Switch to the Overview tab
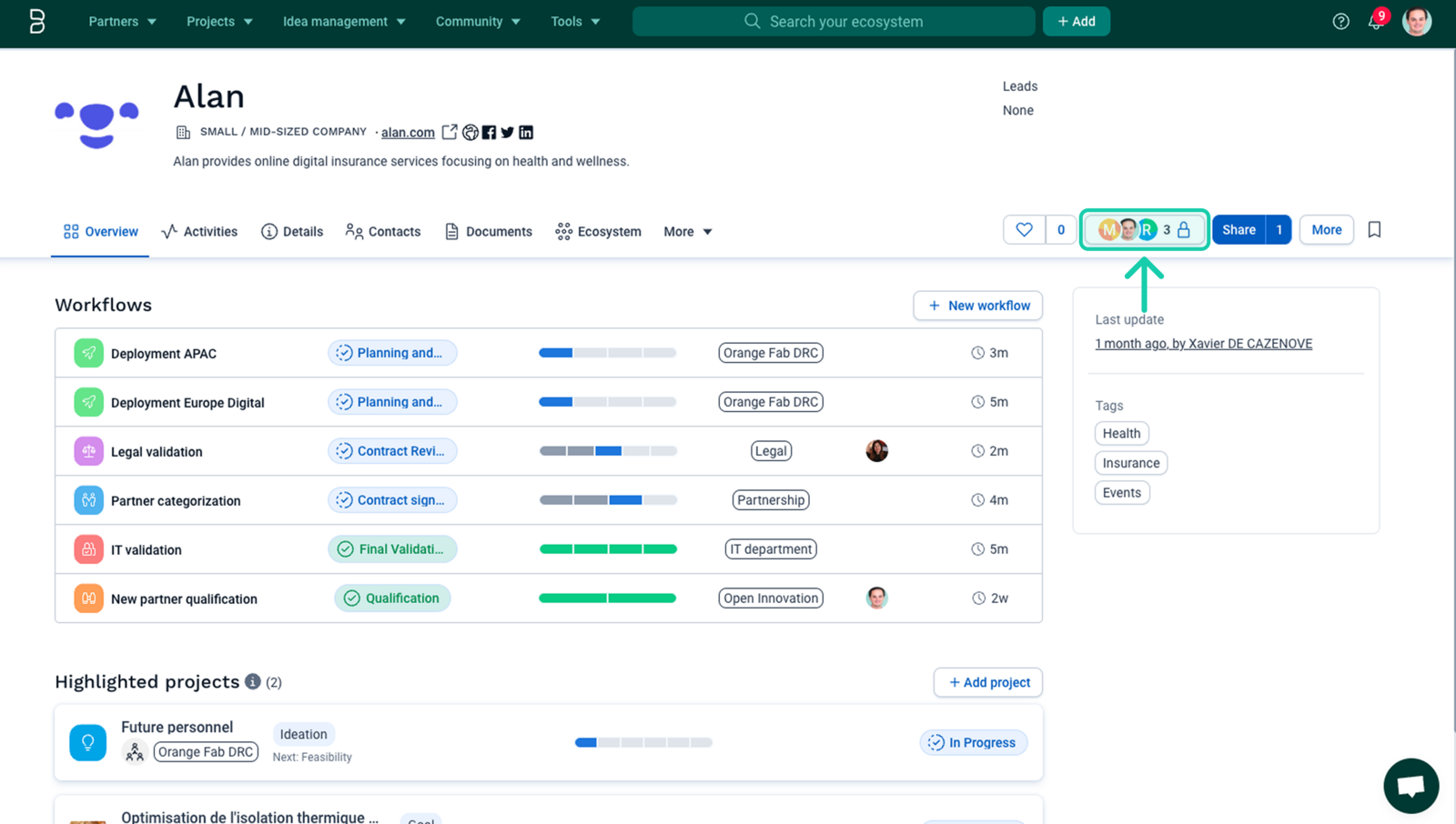The width and height of the screenshot is (1456, 824). (x=100, y=232)
